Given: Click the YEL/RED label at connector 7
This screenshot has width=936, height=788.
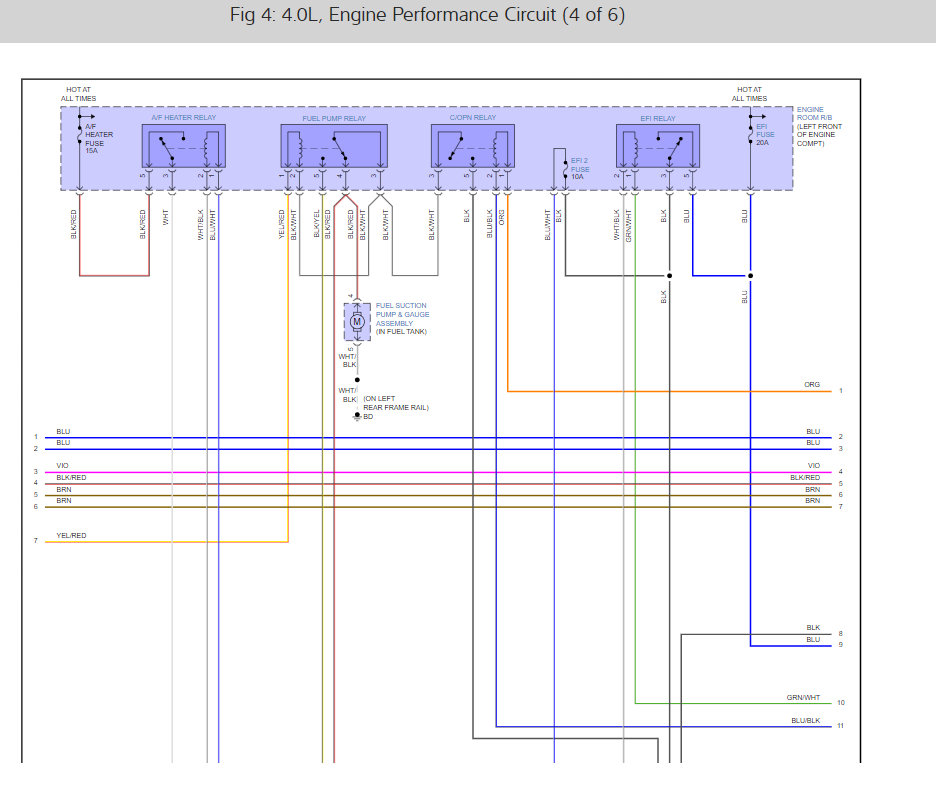Looking at the screenshot, I should [71, 536].
